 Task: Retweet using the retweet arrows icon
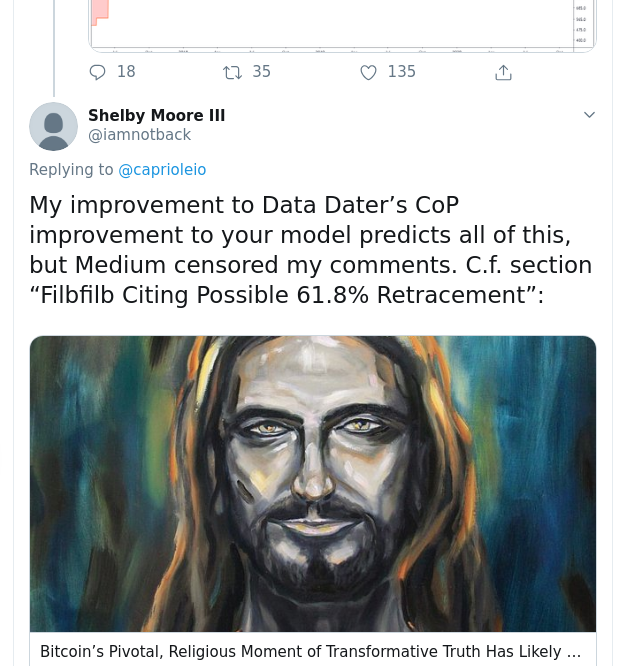(232, 73)
